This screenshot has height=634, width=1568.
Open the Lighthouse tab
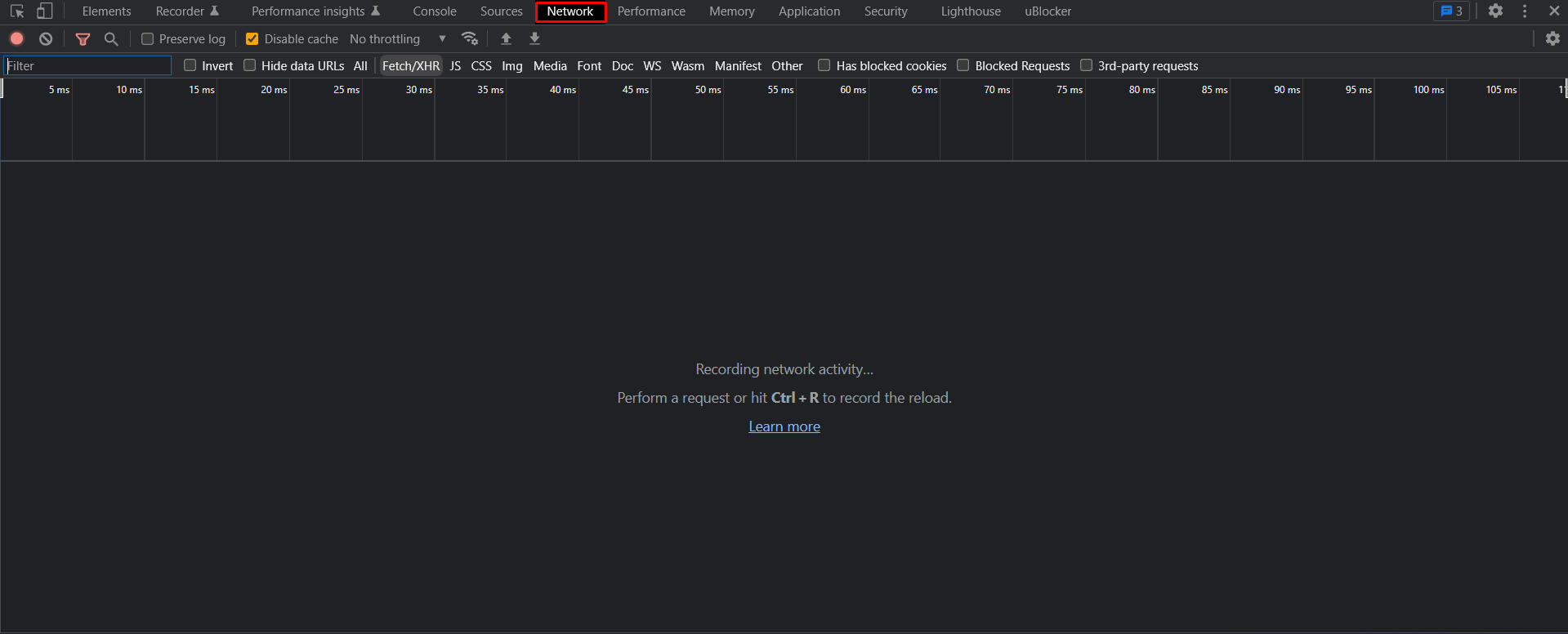pyautogui.click(x=971, y=11)
